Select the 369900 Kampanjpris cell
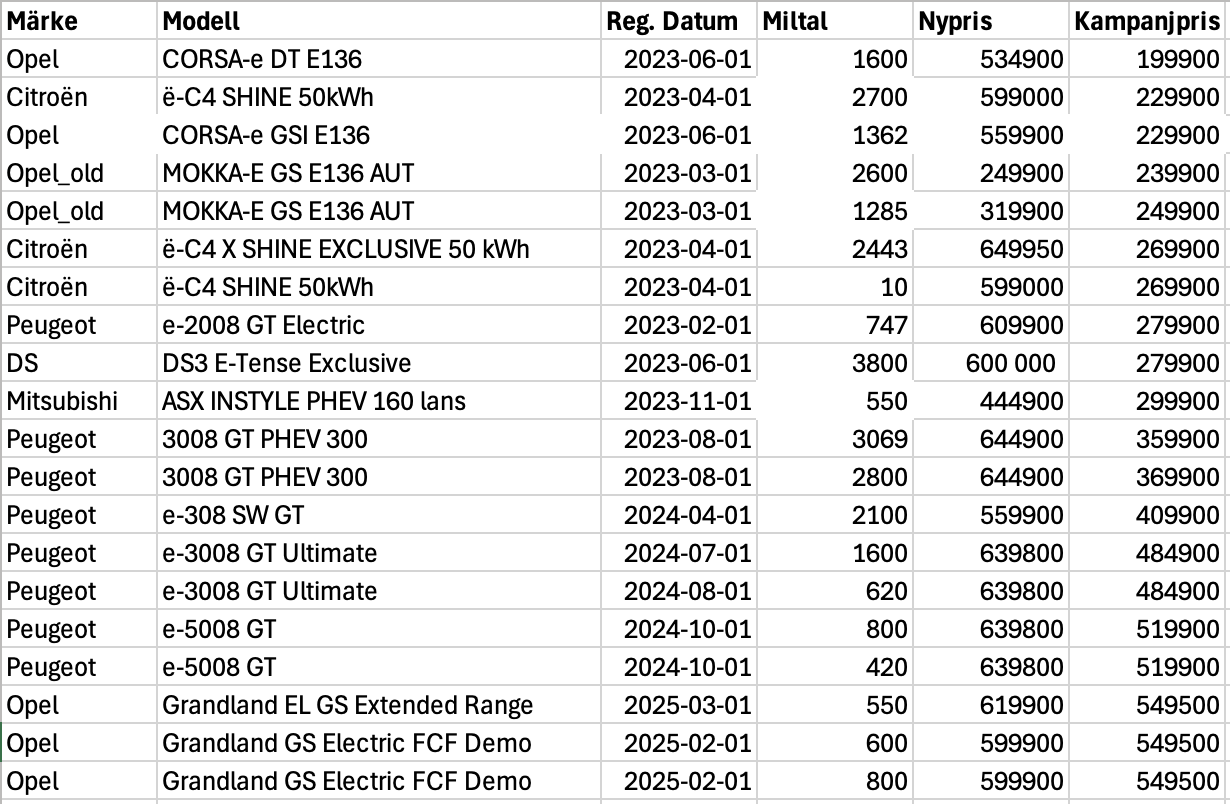This screenshot has height=804, width=1230. [x=1147, y=477]
